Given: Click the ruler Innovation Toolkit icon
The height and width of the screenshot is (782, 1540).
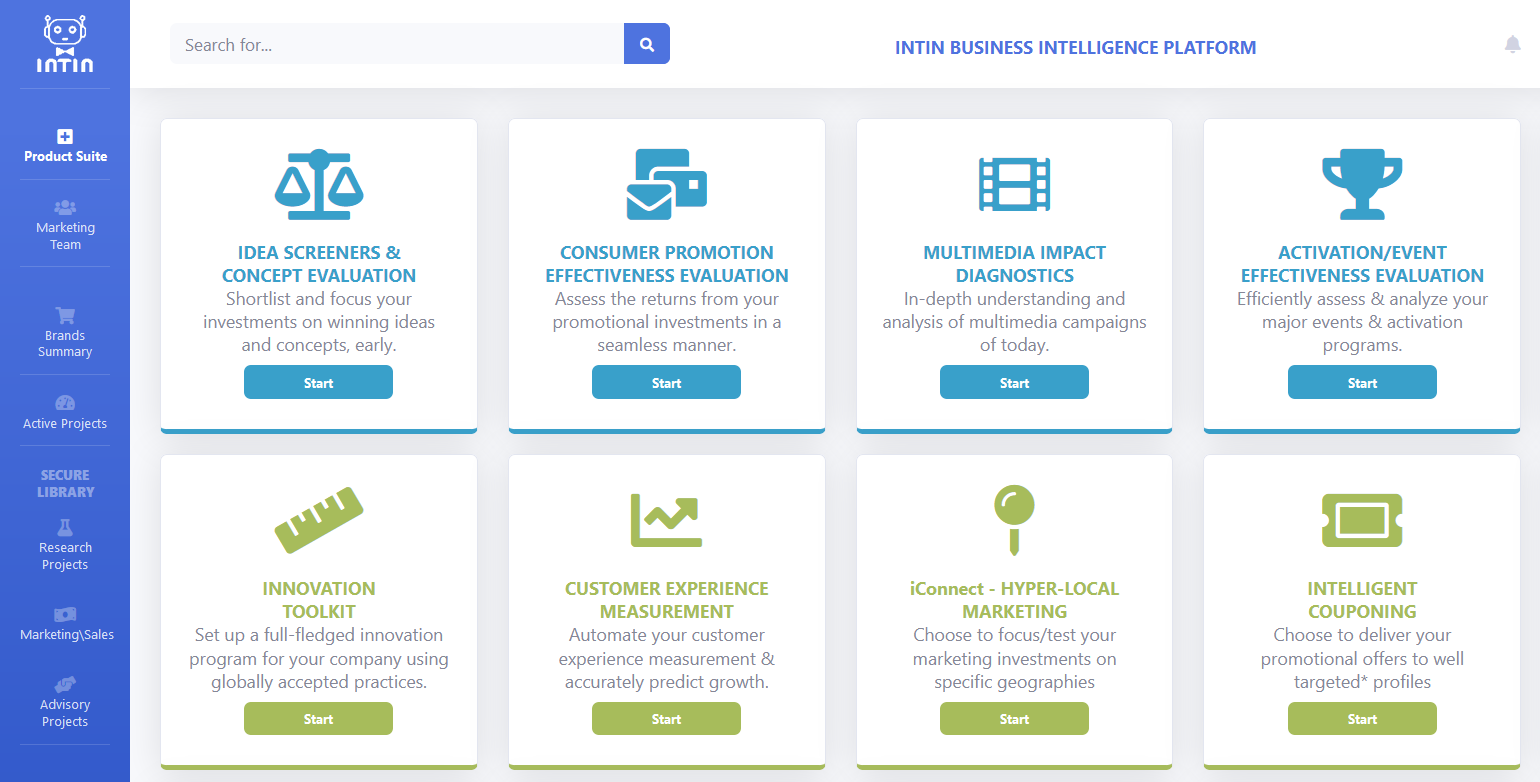Looking at the screenshot, I should coord(318,520).
